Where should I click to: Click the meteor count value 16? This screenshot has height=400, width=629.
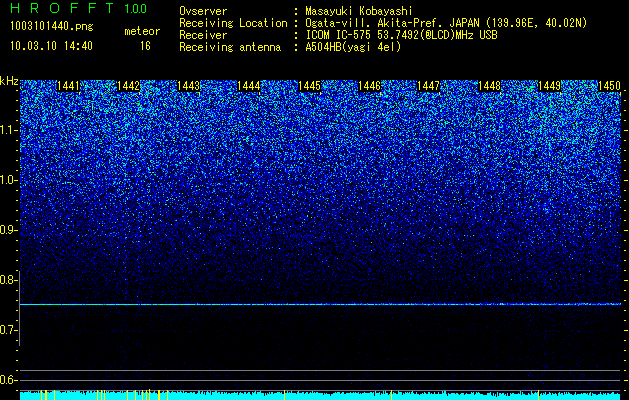point(145,46)
